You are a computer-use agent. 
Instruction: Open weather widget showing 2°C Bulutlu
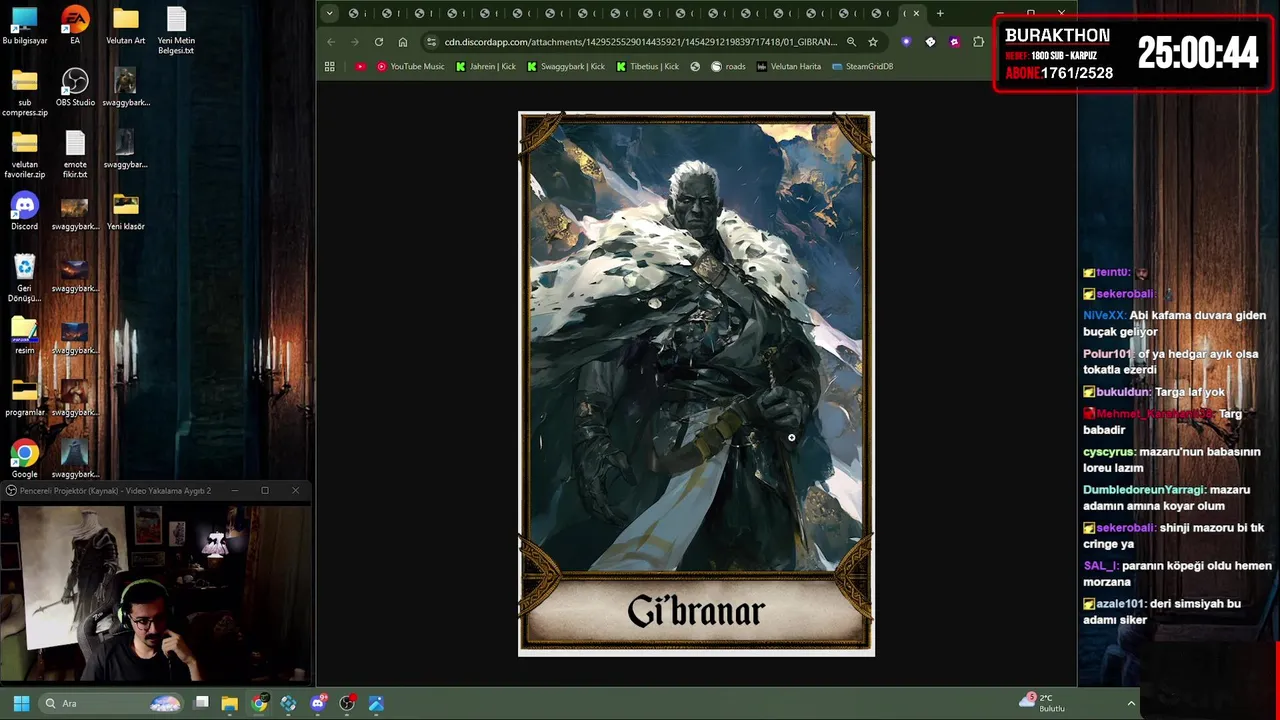pos(1042,703)
